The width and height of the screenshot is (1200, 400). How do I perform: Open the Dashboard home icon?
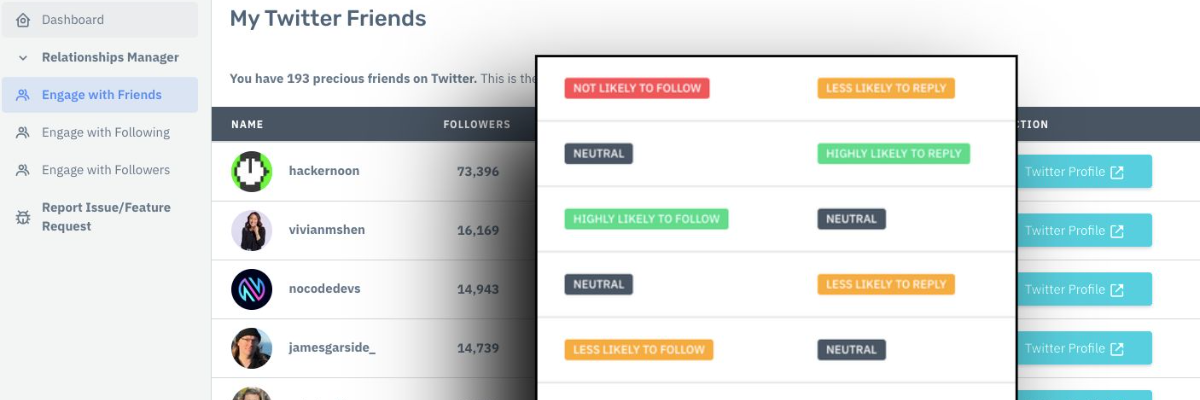(23, 20)
